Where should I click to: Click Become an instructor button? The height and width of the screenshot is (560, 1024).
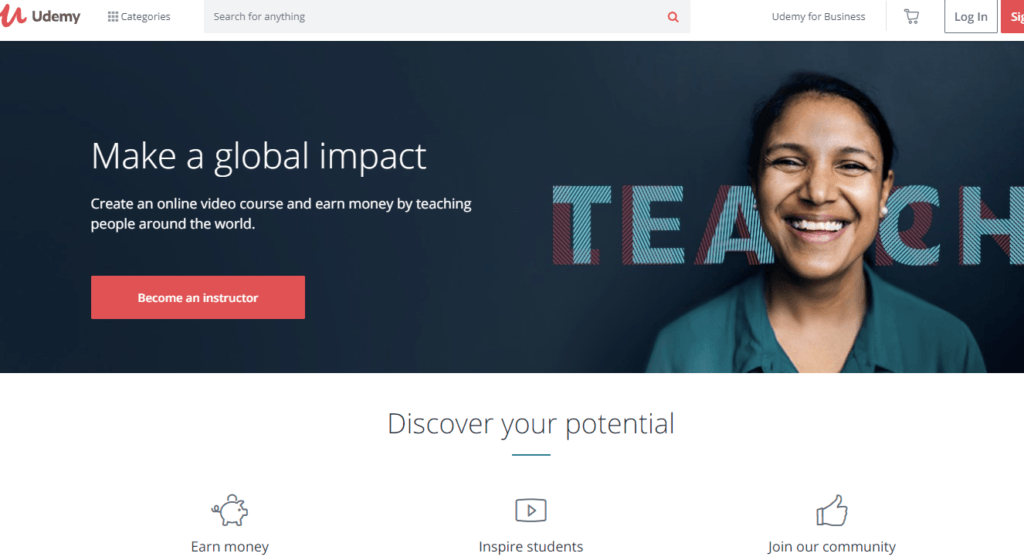click(x=198, y=298)
